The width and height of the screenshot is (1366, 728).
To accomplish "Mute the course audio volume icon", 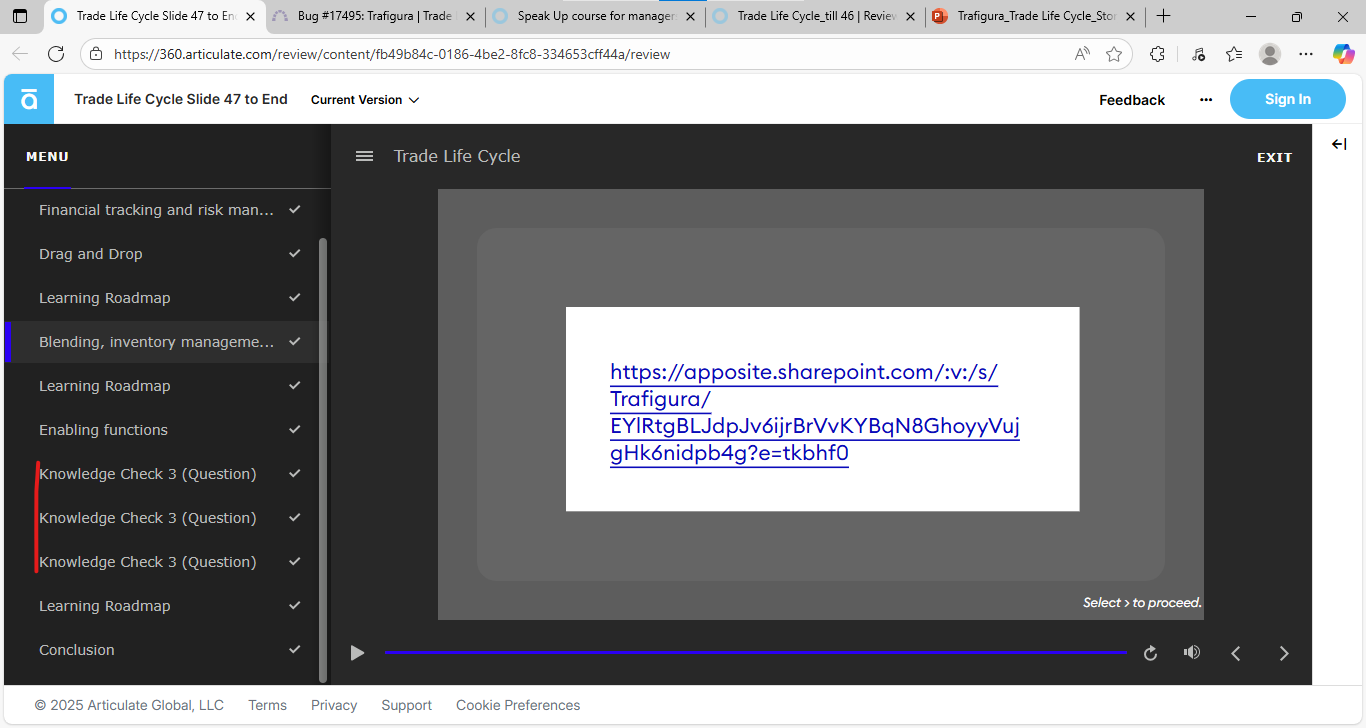I will (1191, 653).
